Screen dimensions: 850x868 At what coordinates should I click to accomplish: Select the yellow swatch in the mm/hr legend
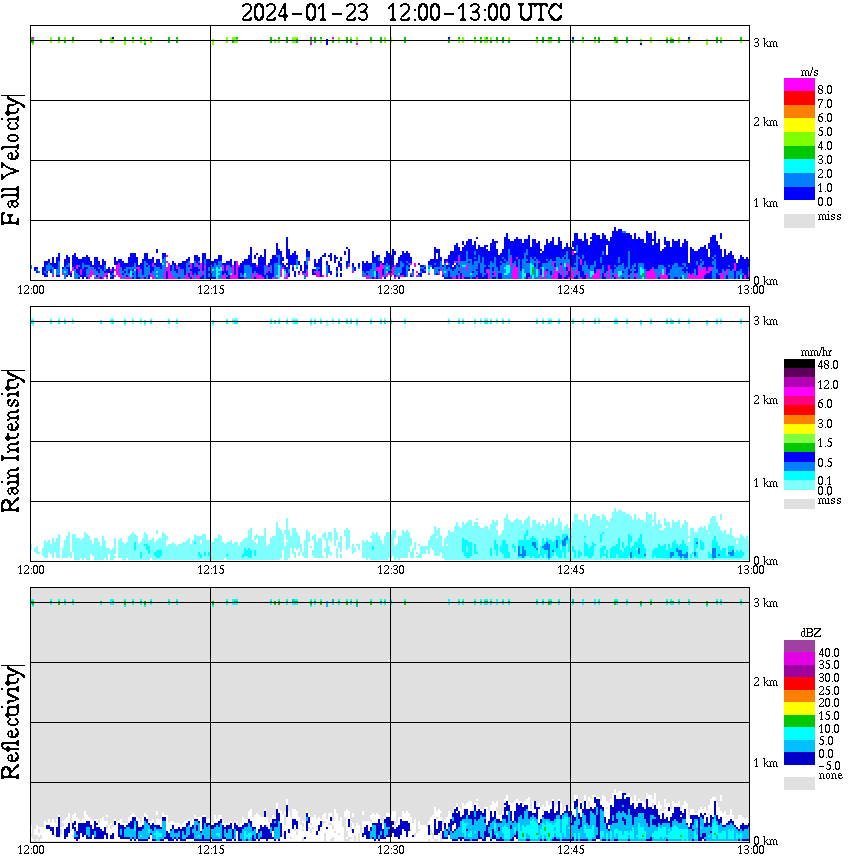tap(799, 429)
